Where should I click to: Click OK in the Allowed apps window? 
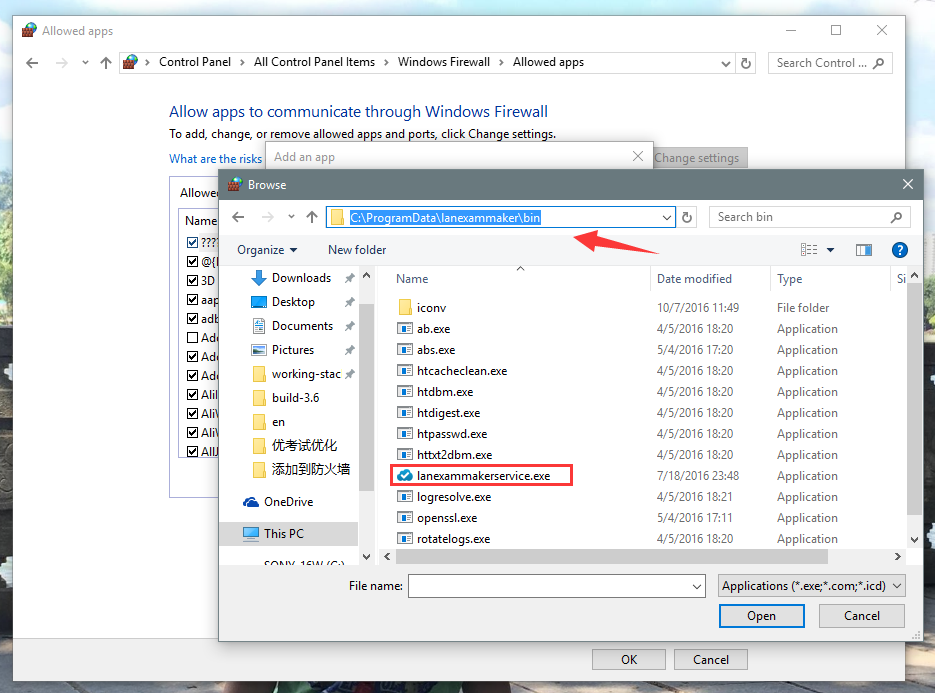(629, 660)
